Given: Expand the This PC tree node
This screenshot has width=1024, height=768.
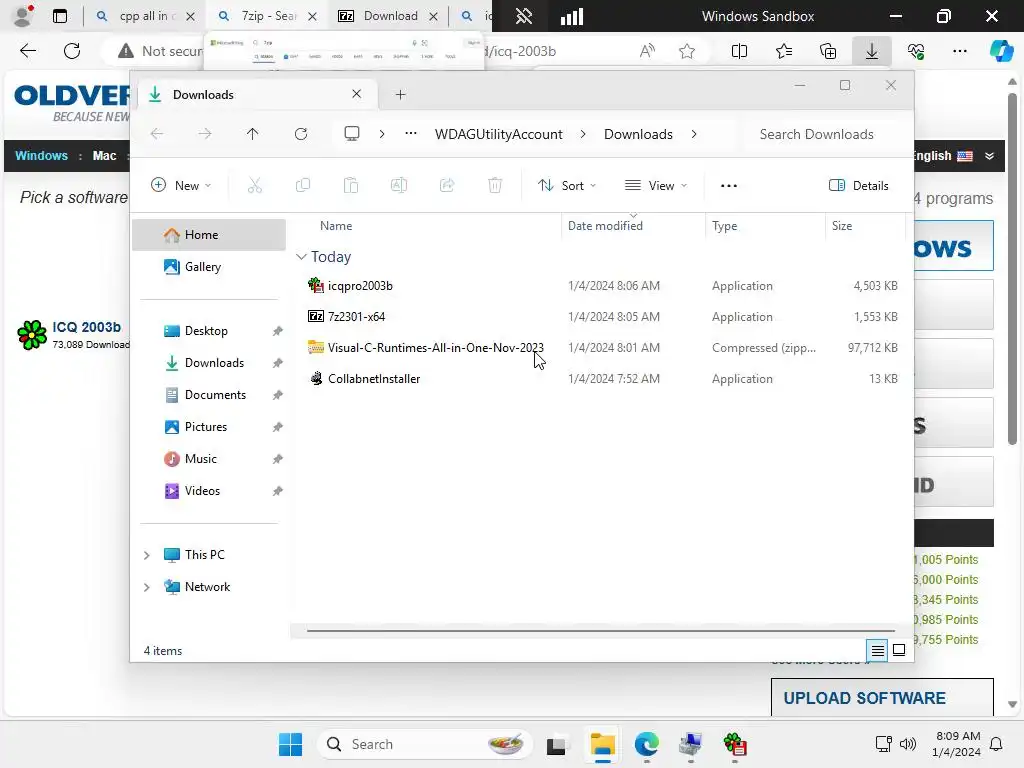Looking at the screenshot, I should pos(147,555).
